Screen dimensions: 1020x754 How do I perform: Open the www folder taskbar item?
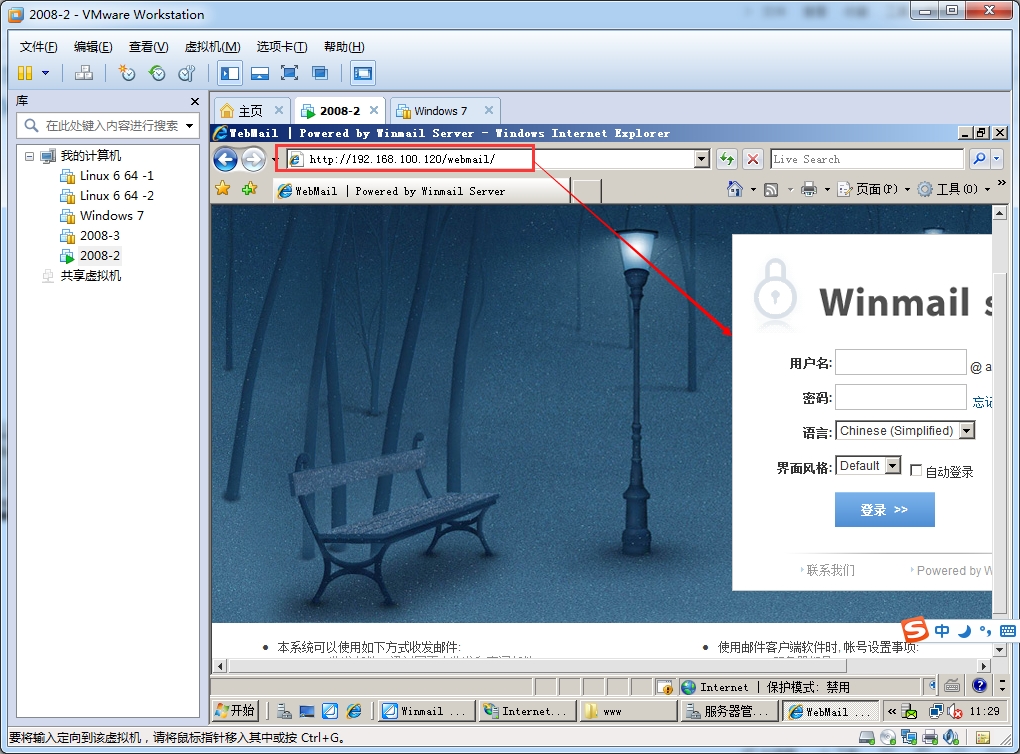pos(628,711)
